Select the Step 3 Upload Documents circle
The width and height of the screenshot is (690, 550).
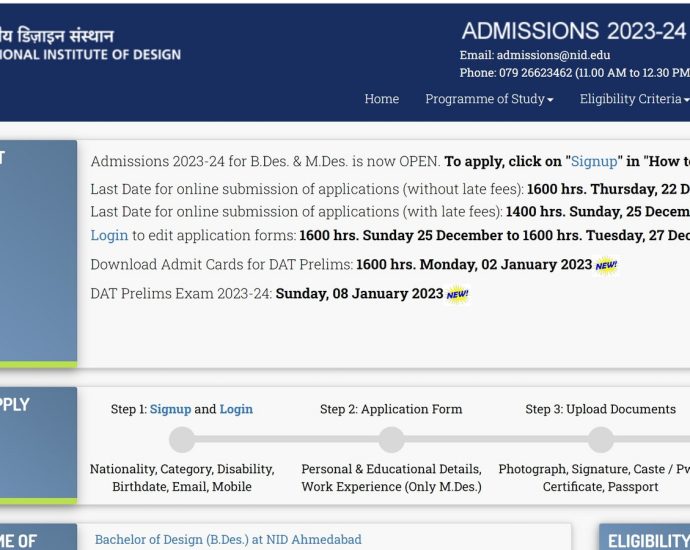point(600,440)
